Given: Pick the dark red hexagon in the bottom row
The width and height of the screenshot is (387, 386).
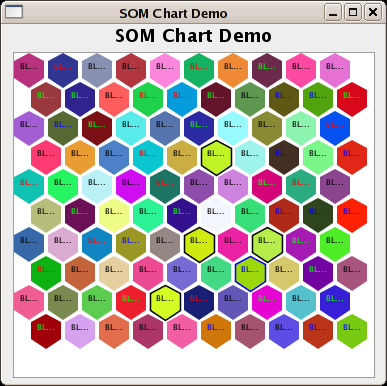Looking at the screenshot, I should 46,331.
